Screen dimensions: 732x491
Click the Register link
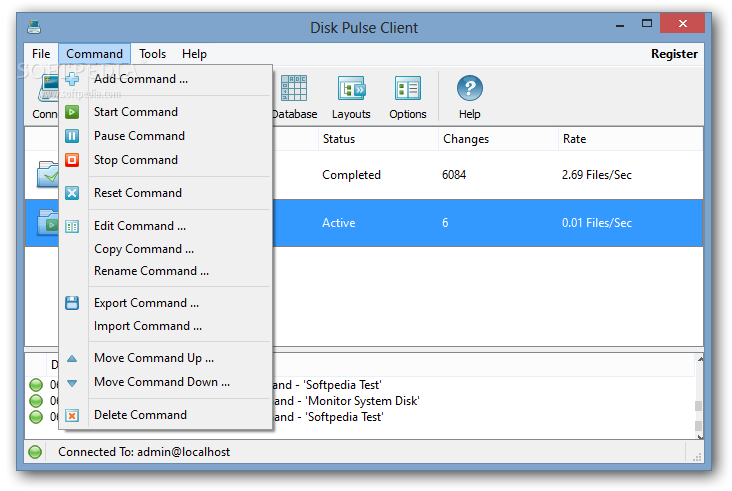coord(674,54)
